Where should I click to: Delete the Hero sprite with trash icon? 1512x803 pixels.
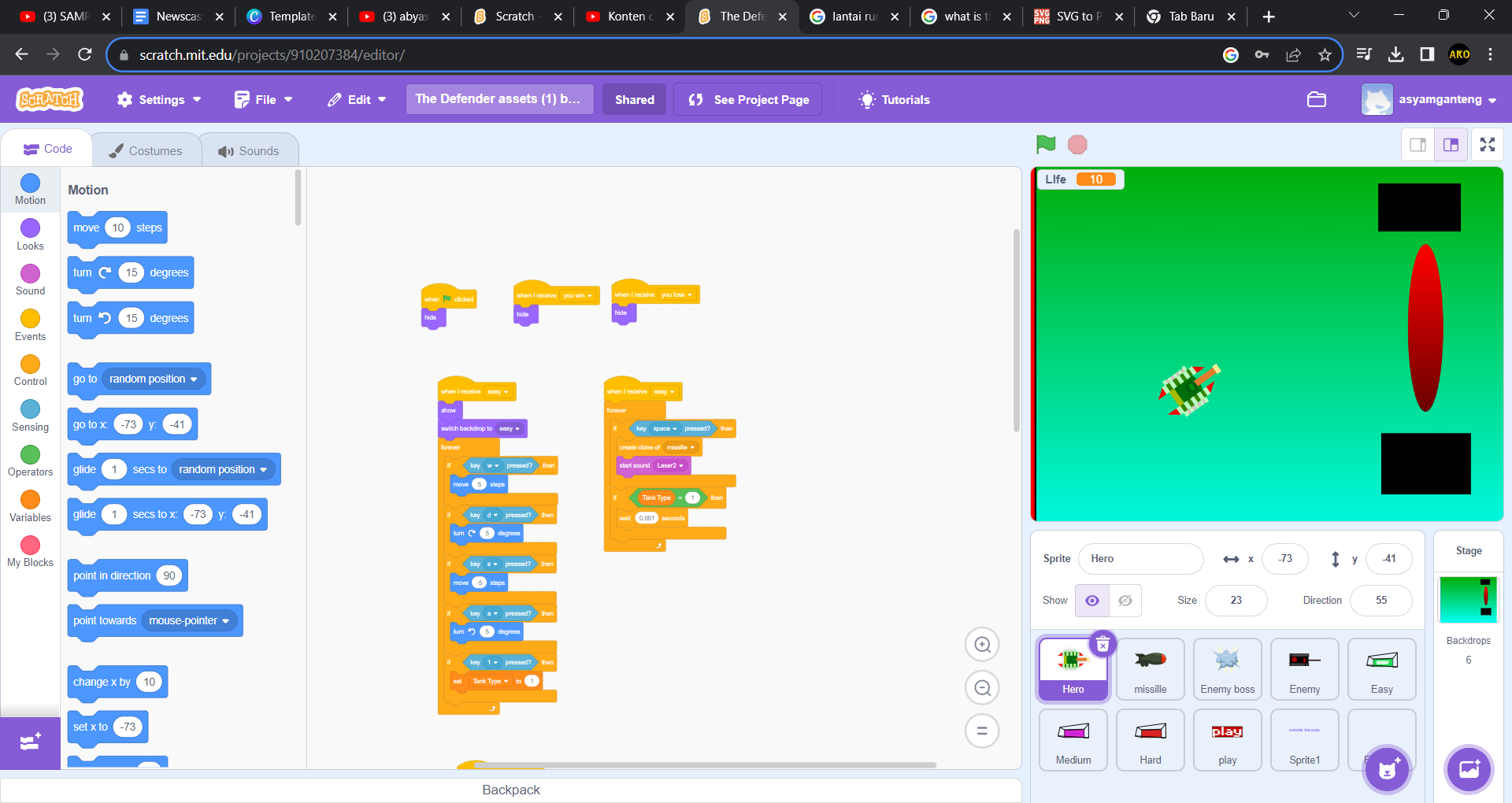tap(1102, 645)
